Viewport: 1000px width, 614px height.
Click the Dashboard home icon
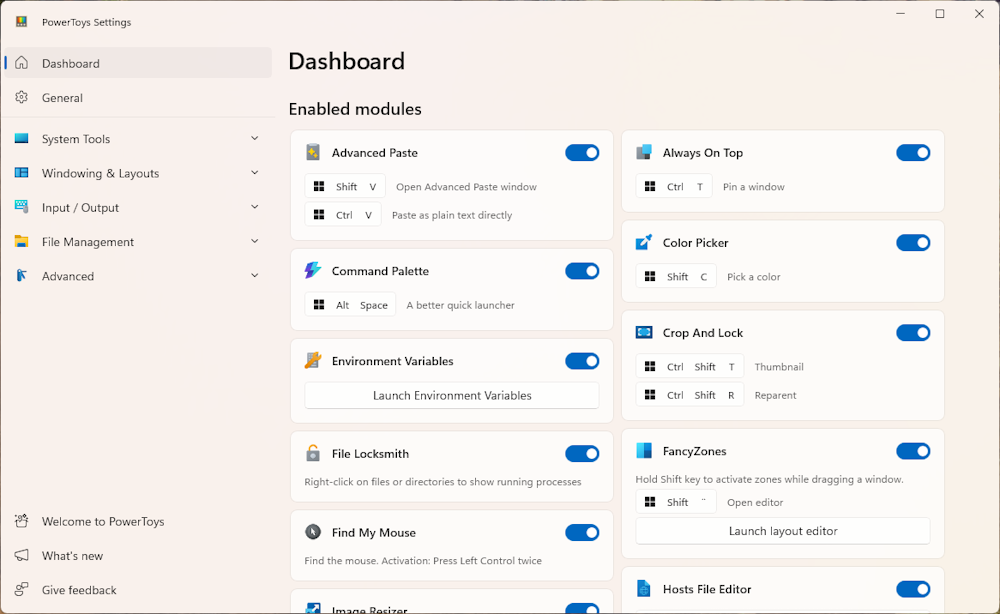point(22,63)
